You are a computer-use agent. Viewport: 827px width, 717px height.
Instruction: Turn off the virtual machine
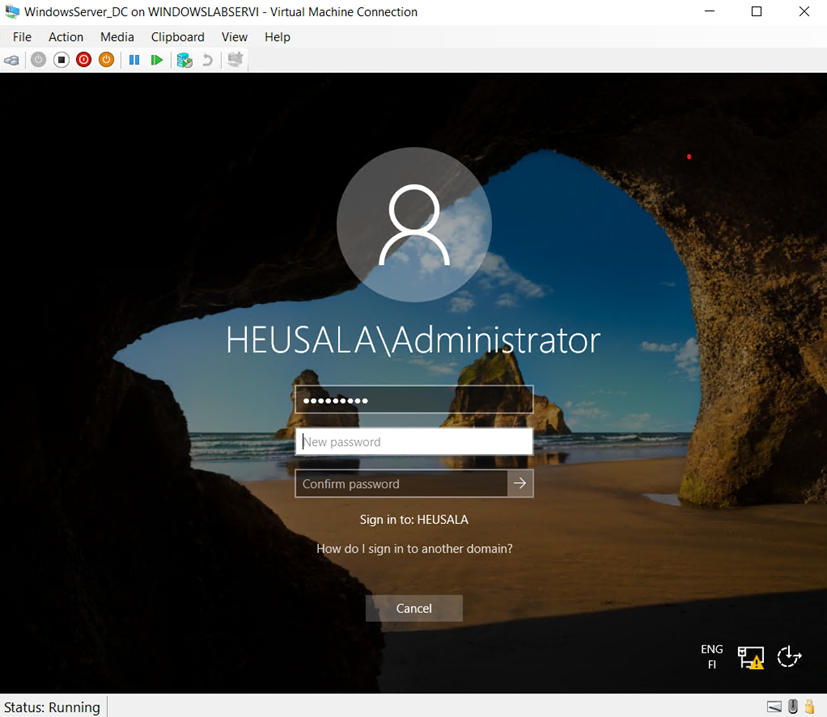click(61, 60)
